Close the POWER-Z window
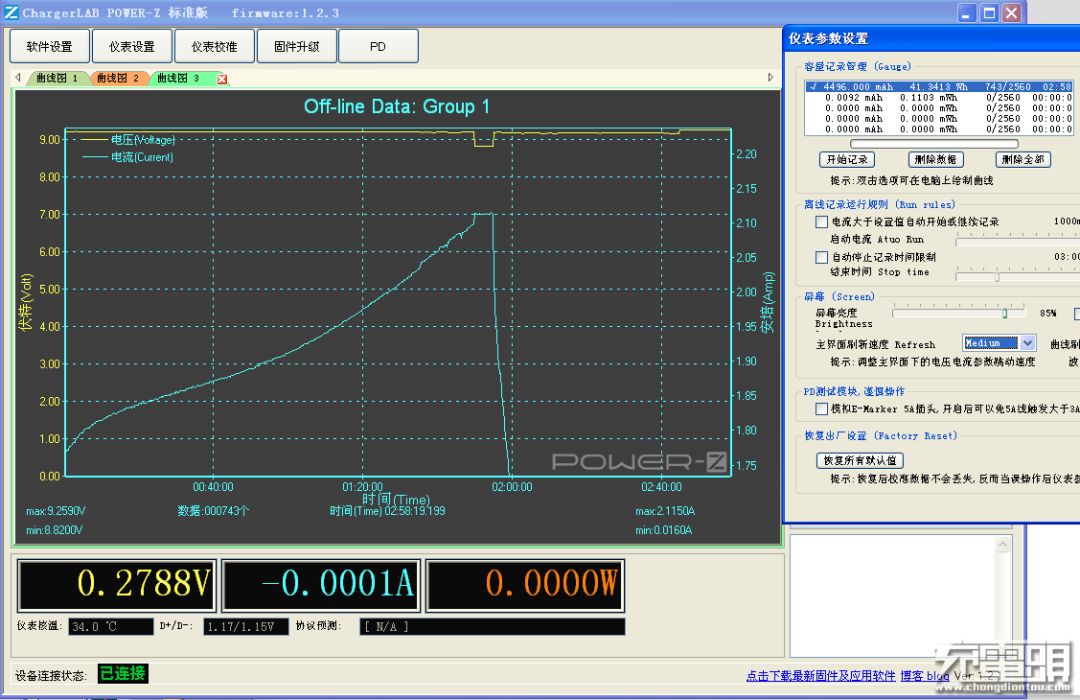 click(1011, 13)
